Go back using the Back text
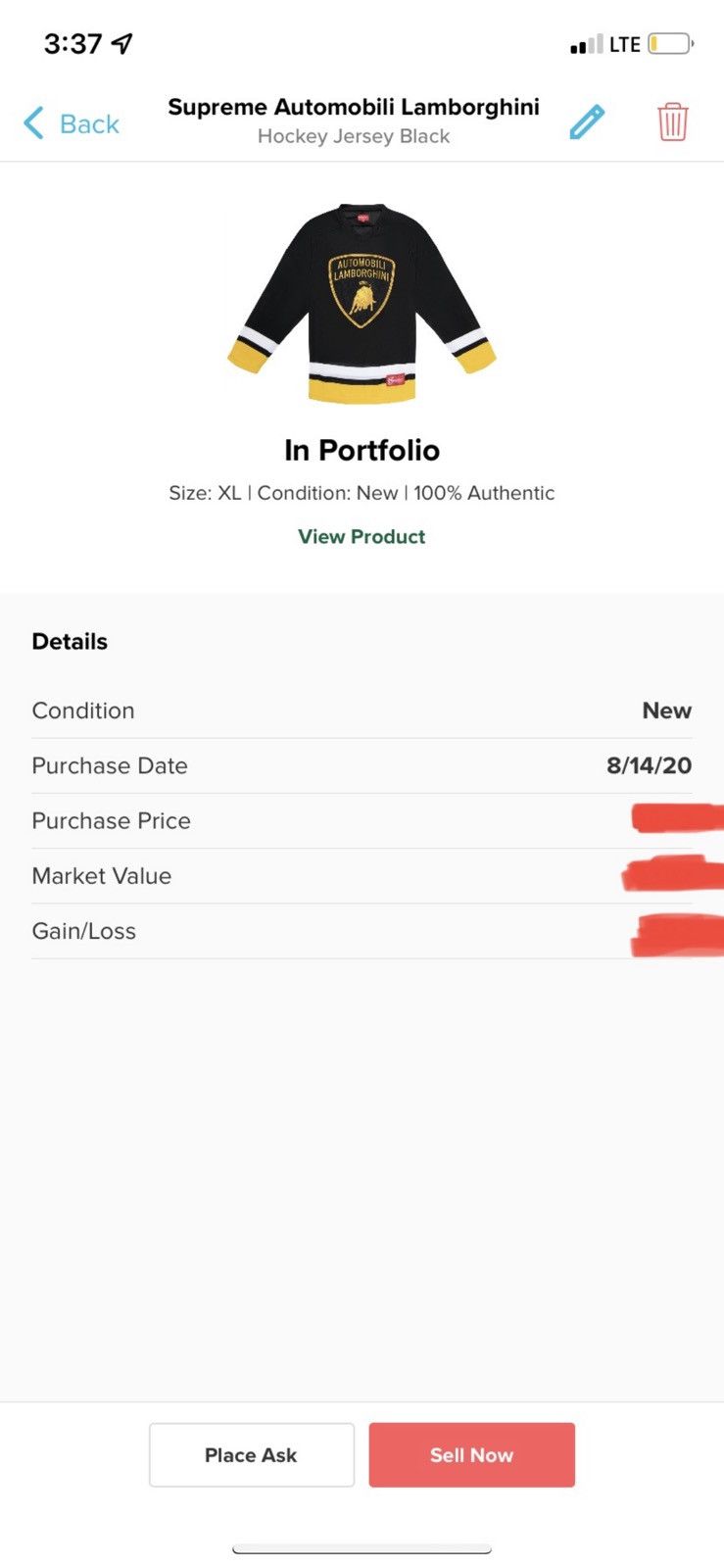The height and width of the screenshot is (1568, 724). pyautogui.click(x=89, y=123)
